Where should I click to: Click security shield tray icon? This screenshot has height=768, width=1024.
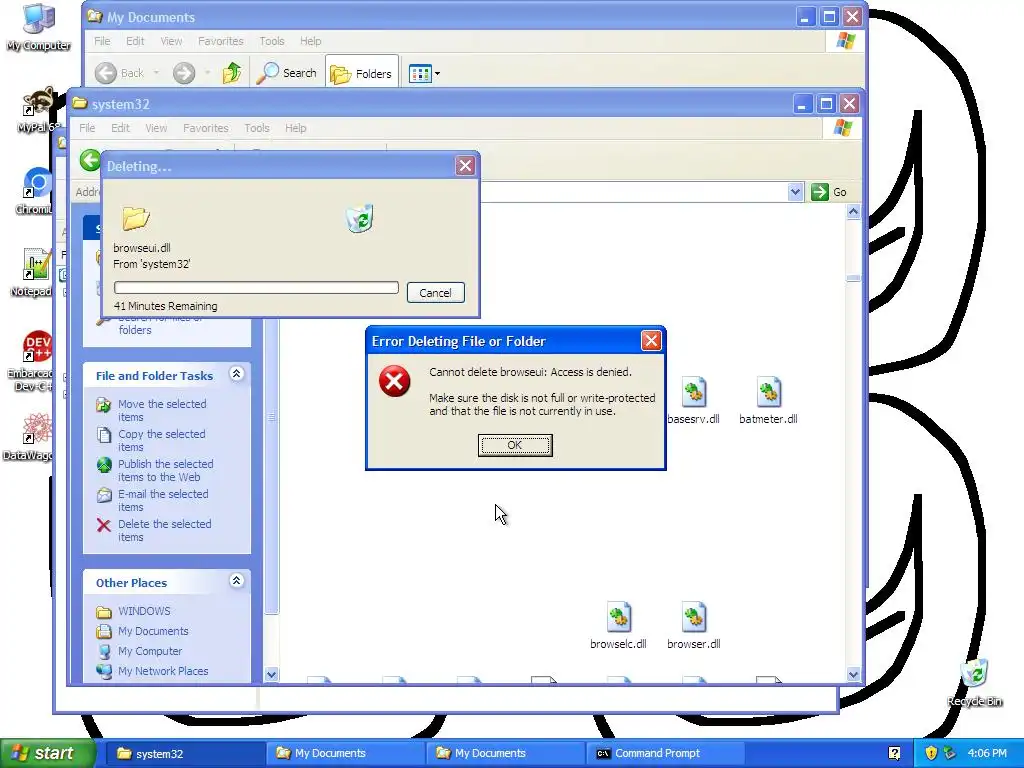coord(931,754)
